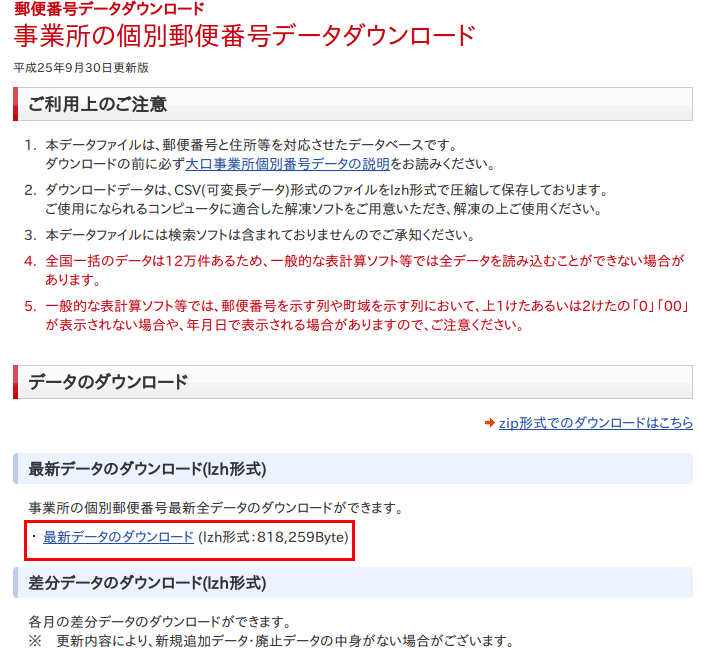Click the 事業所の個別郵便番号データダウンロード page title
The width and height of the screenshot is (702, 649).
coord(244,37)
